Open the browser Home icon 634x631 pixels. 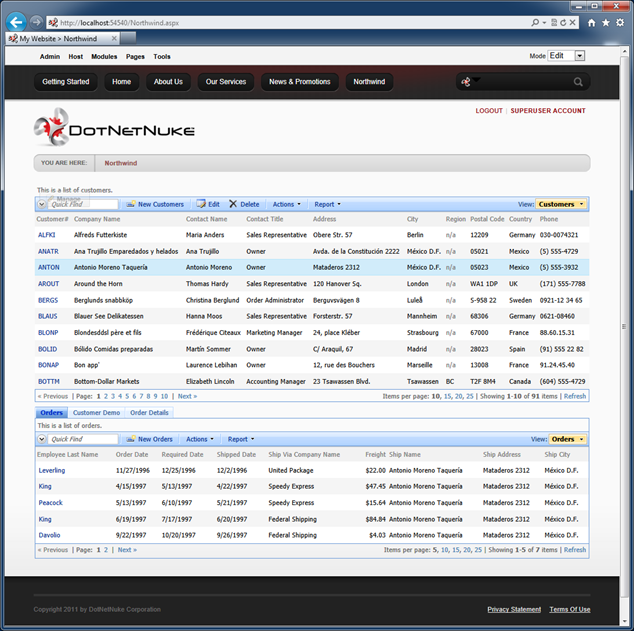pyautogui.click(x=592, y=23)
